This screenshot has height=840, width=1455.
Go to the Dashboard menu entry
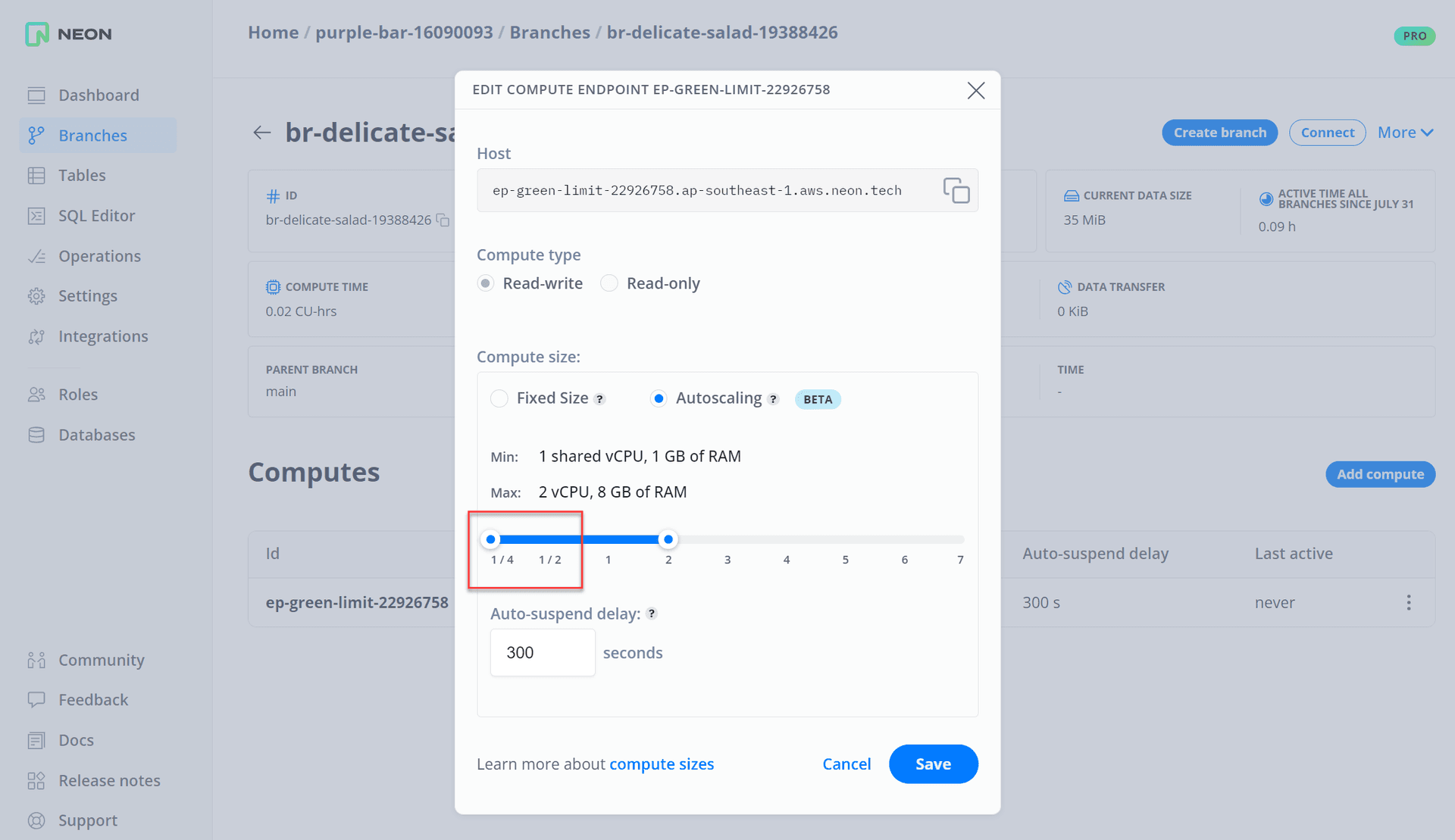point(99,95)
